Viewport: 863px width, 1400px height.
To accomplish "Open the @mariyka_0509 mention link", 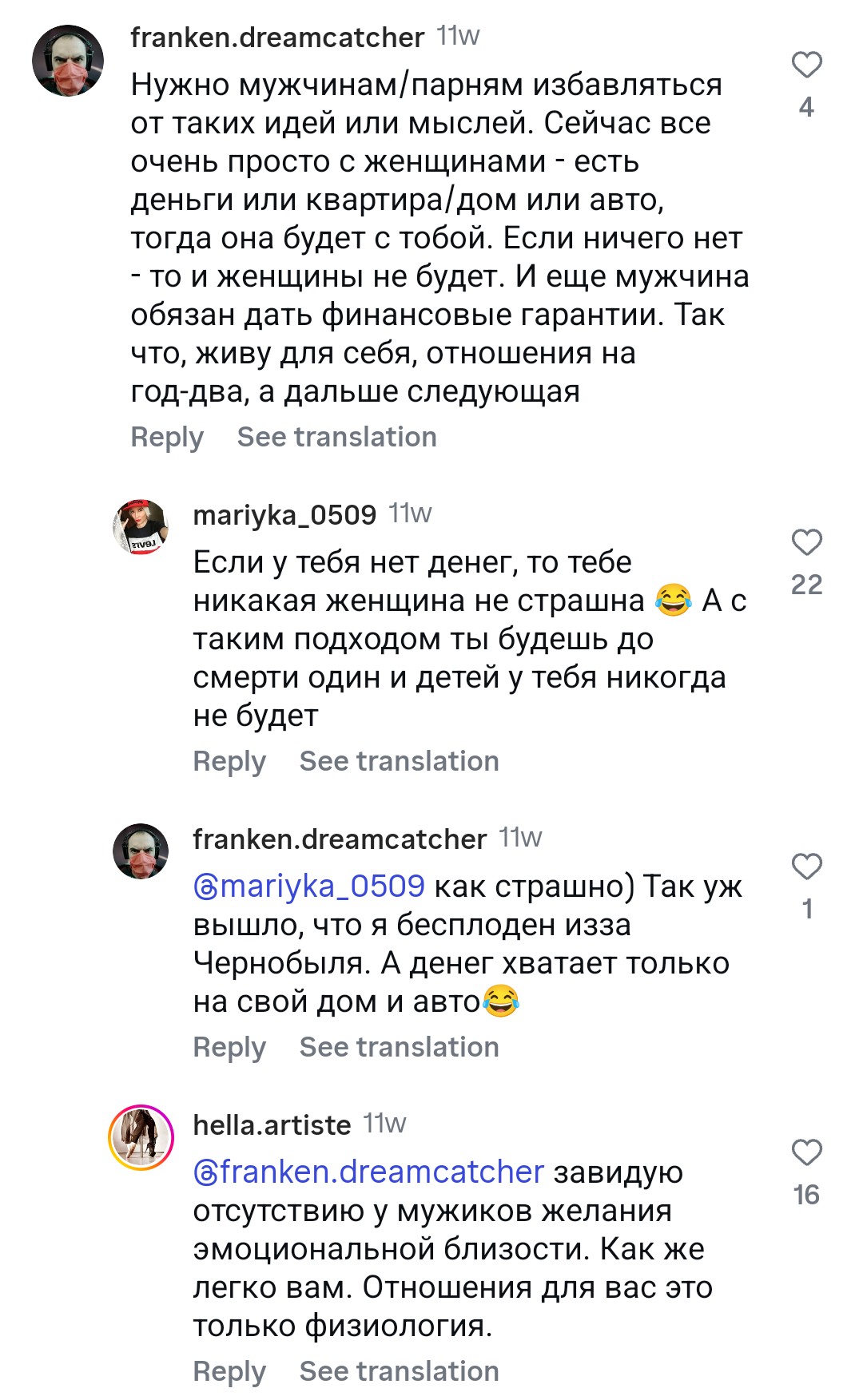I will (x=309, y=886).
